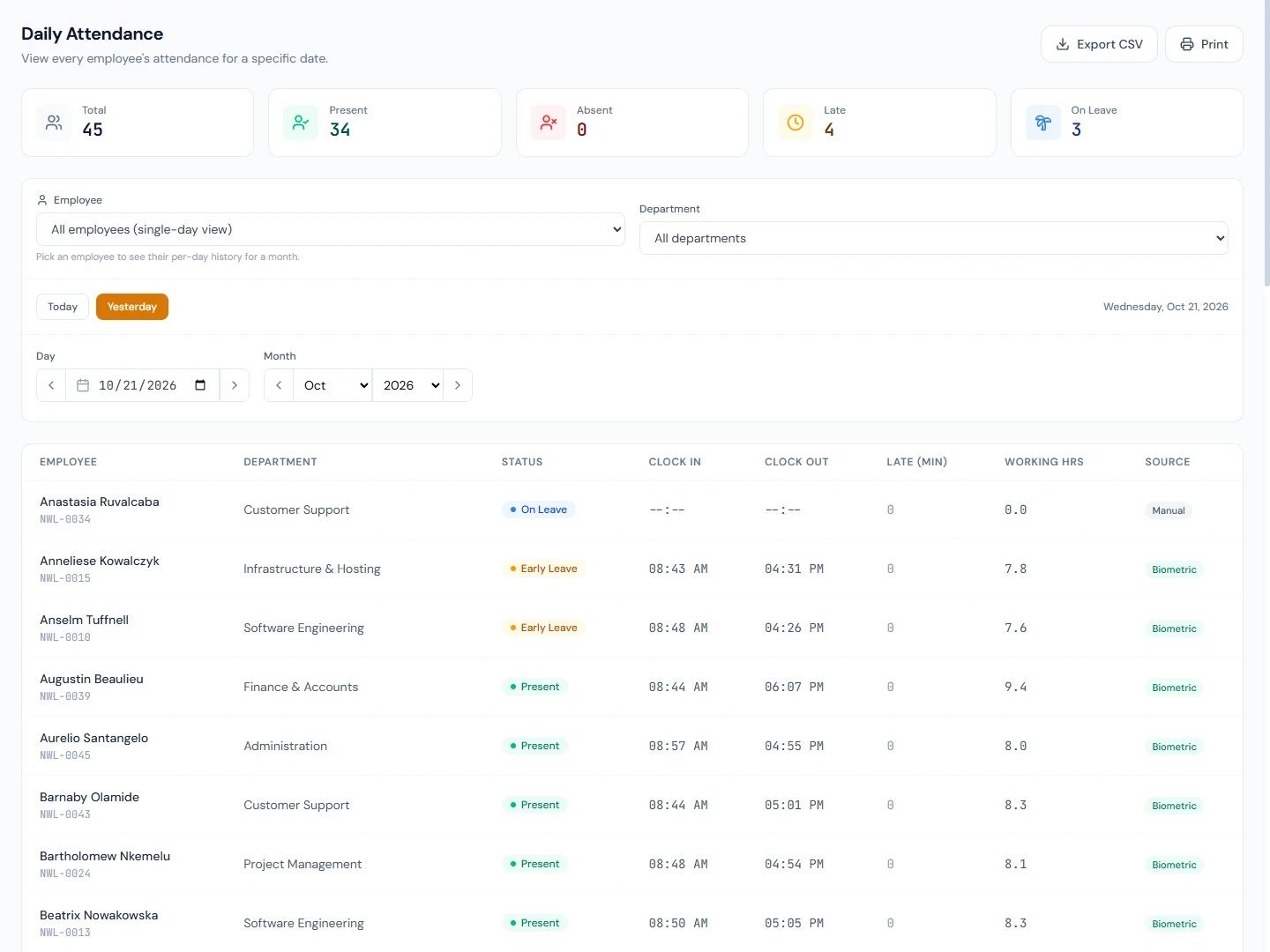Click the calendar icon left of date
Image resolution: width=1270 pixels, height=952 pixels.
click(x=83, y=385)
